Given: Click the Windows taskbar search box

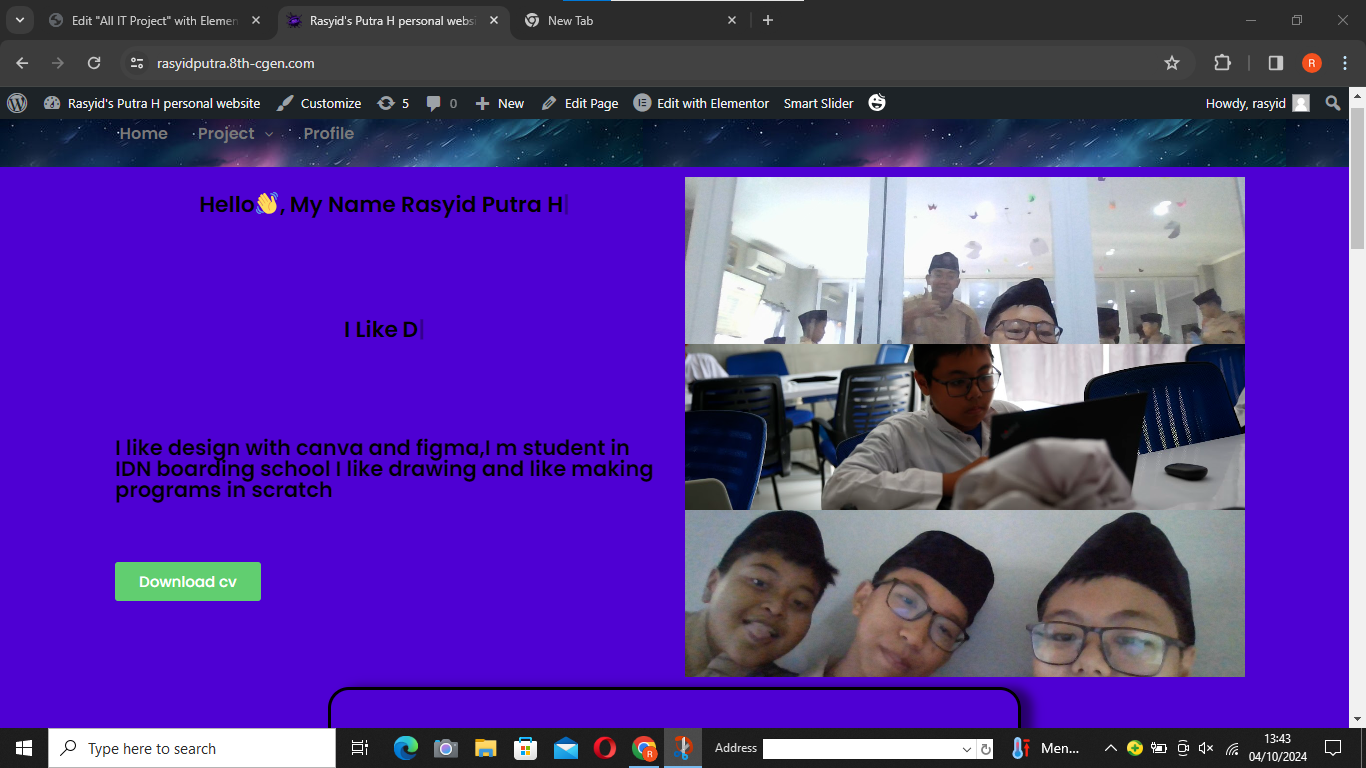Looking at the screenshot, I should pos(192,748).
